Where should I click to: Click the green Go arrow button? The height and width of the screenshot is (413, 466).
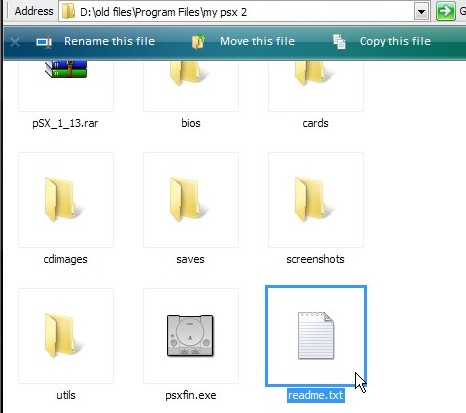pyautogui.click(x=446, y=12)
